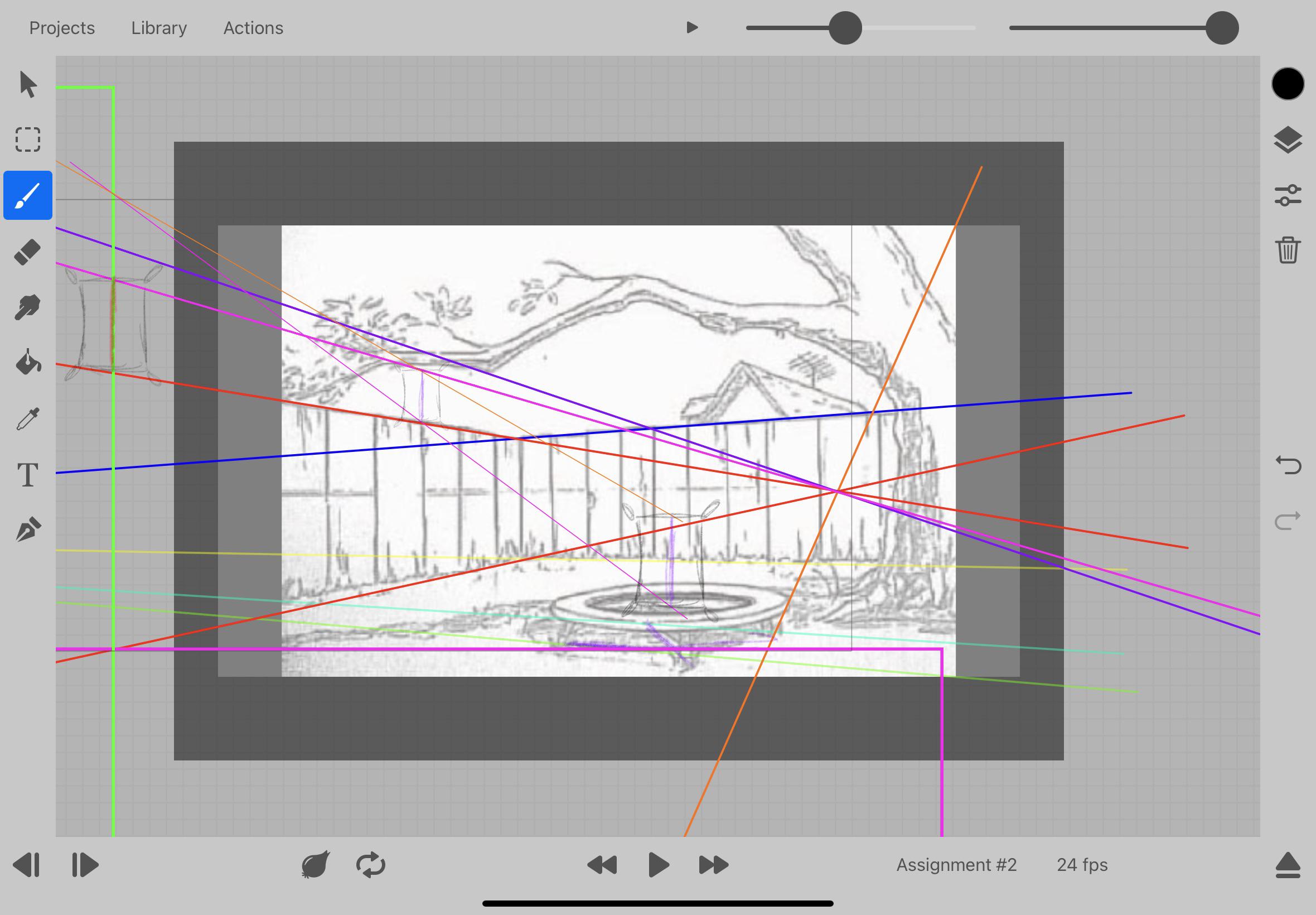The image size is (1316, 915).
Task: Toggle preview playback at the top
Action: pos(693,27)
